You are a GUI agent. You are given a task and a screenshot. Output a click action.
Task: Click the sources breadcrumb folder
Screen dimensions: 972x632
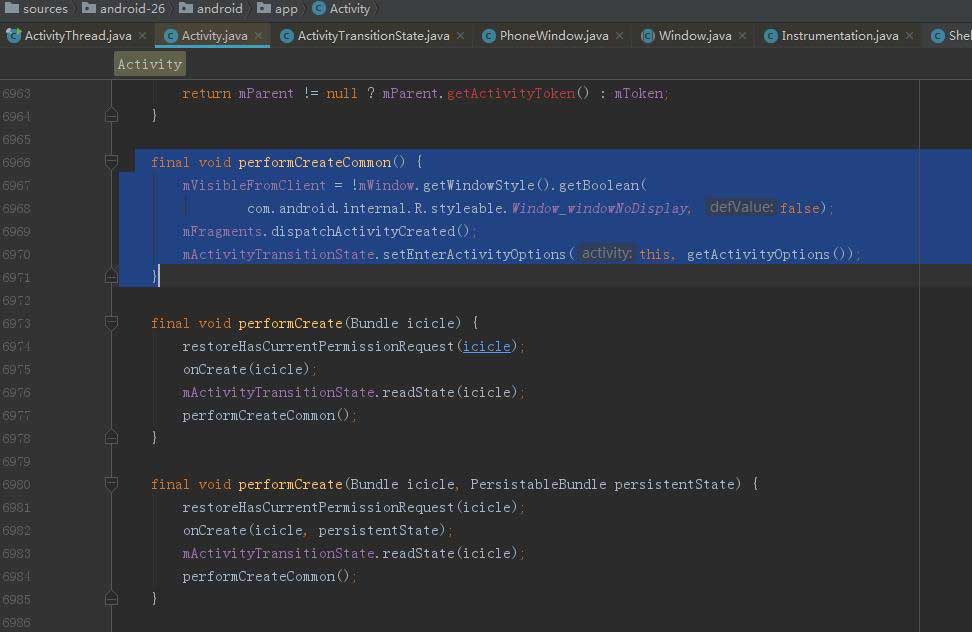click(36, 9)
